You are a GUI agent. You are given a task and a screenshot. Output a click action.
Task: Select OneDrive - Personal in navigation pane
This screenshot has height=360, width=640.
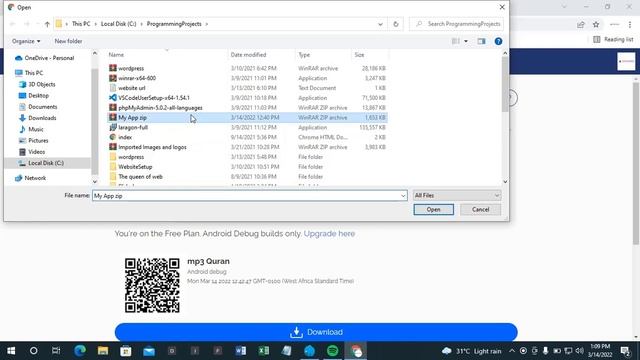click(49, 58)
